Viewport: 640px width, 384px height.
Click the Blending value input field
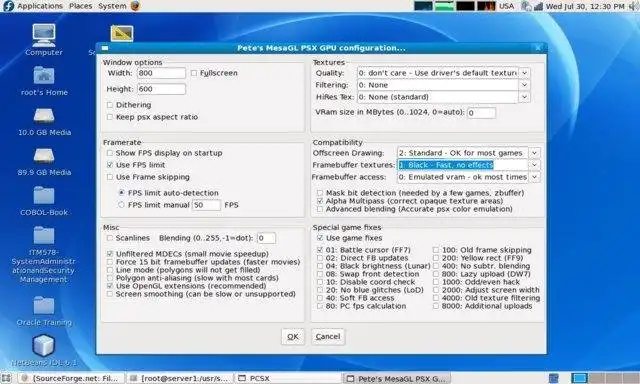tap(266, 238)
